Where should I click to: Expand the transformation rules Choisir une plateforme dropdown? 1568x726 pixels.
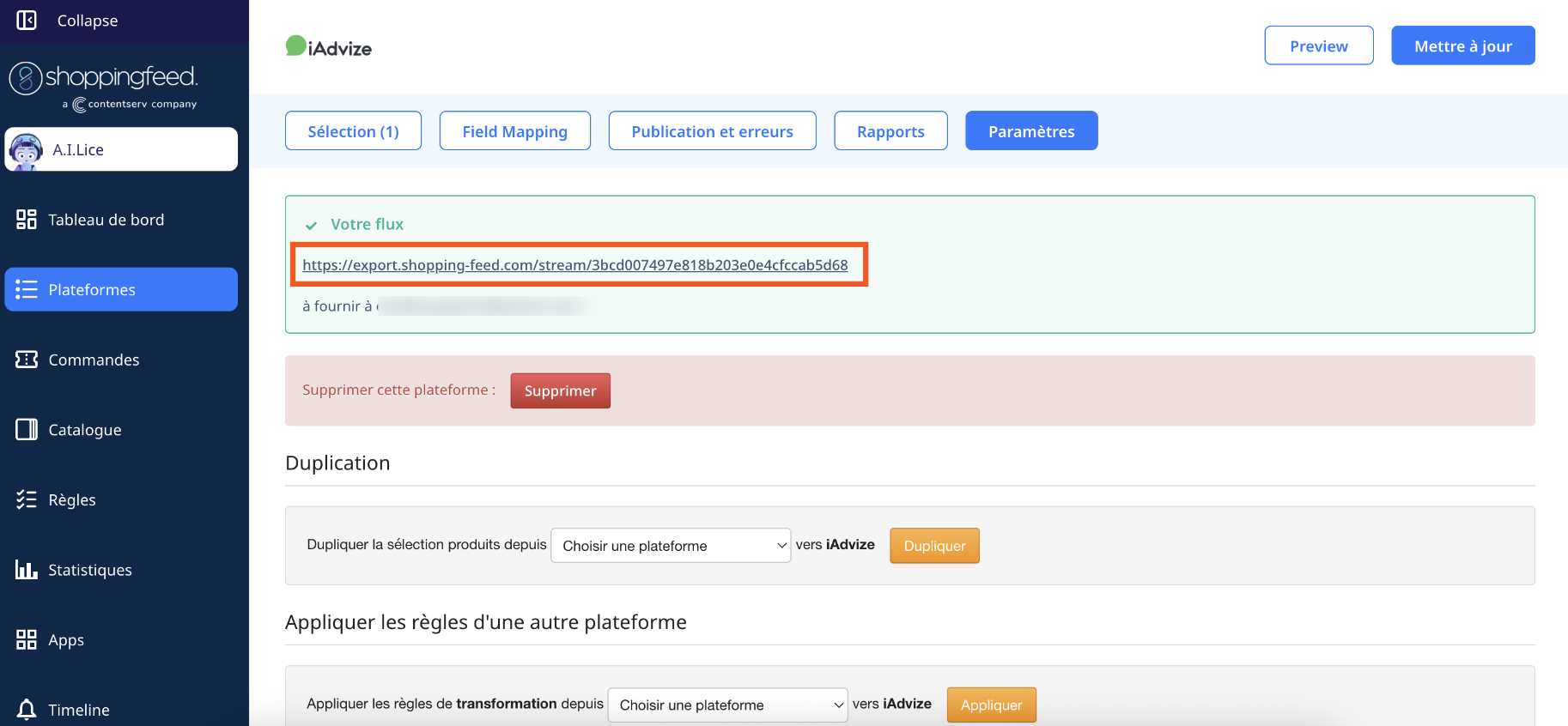pyautogui.click(x=727, y=705)
